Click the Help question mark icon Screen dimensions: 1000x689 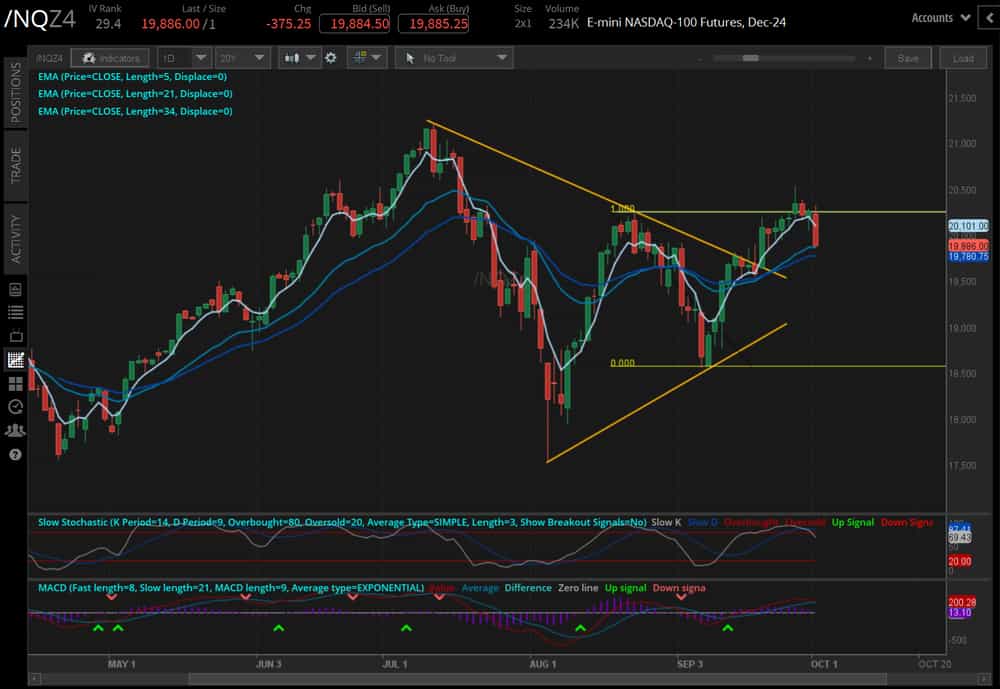[x=15, y=455]
